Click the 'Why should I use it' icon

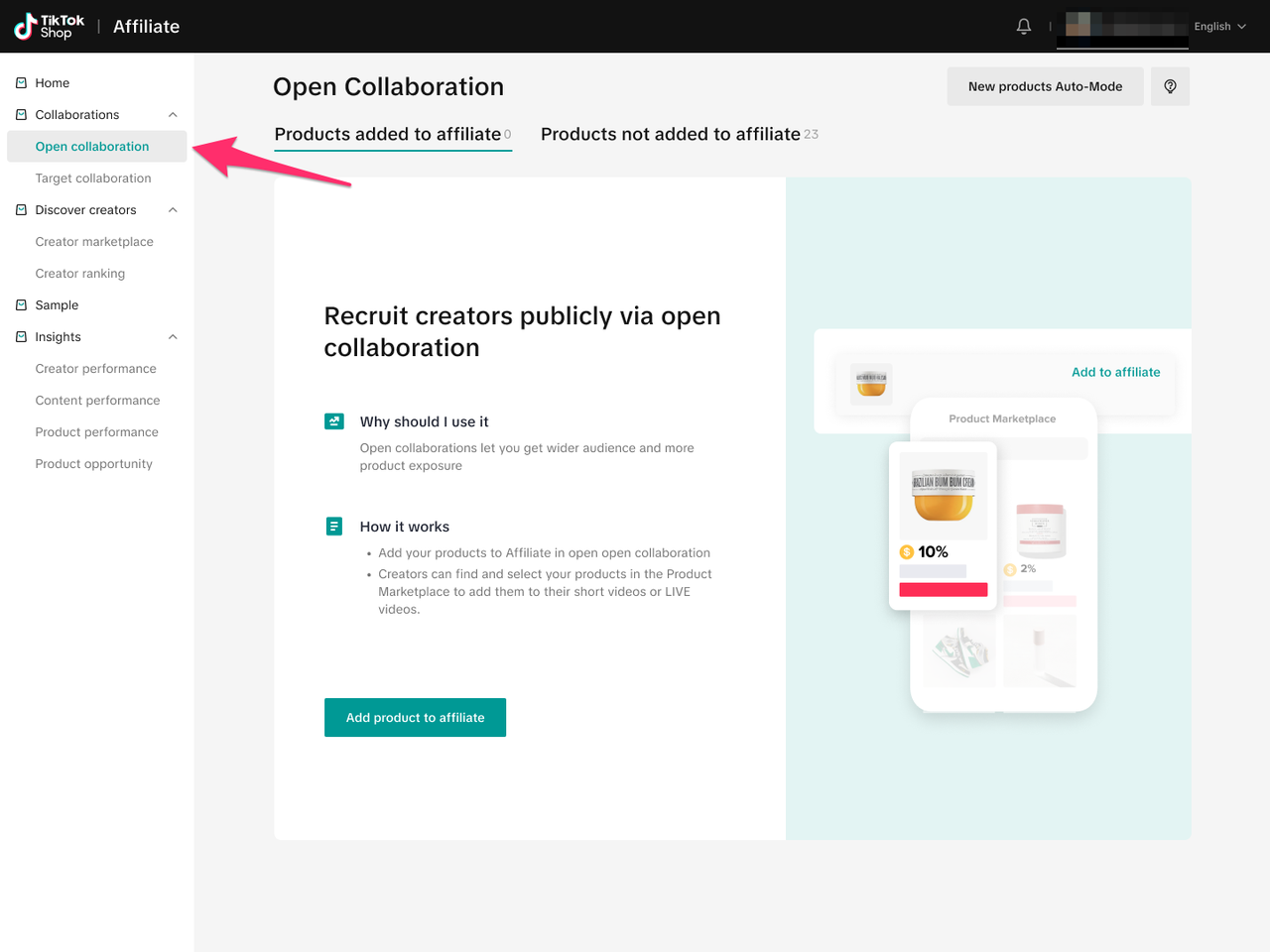click(x=334, y=421)
